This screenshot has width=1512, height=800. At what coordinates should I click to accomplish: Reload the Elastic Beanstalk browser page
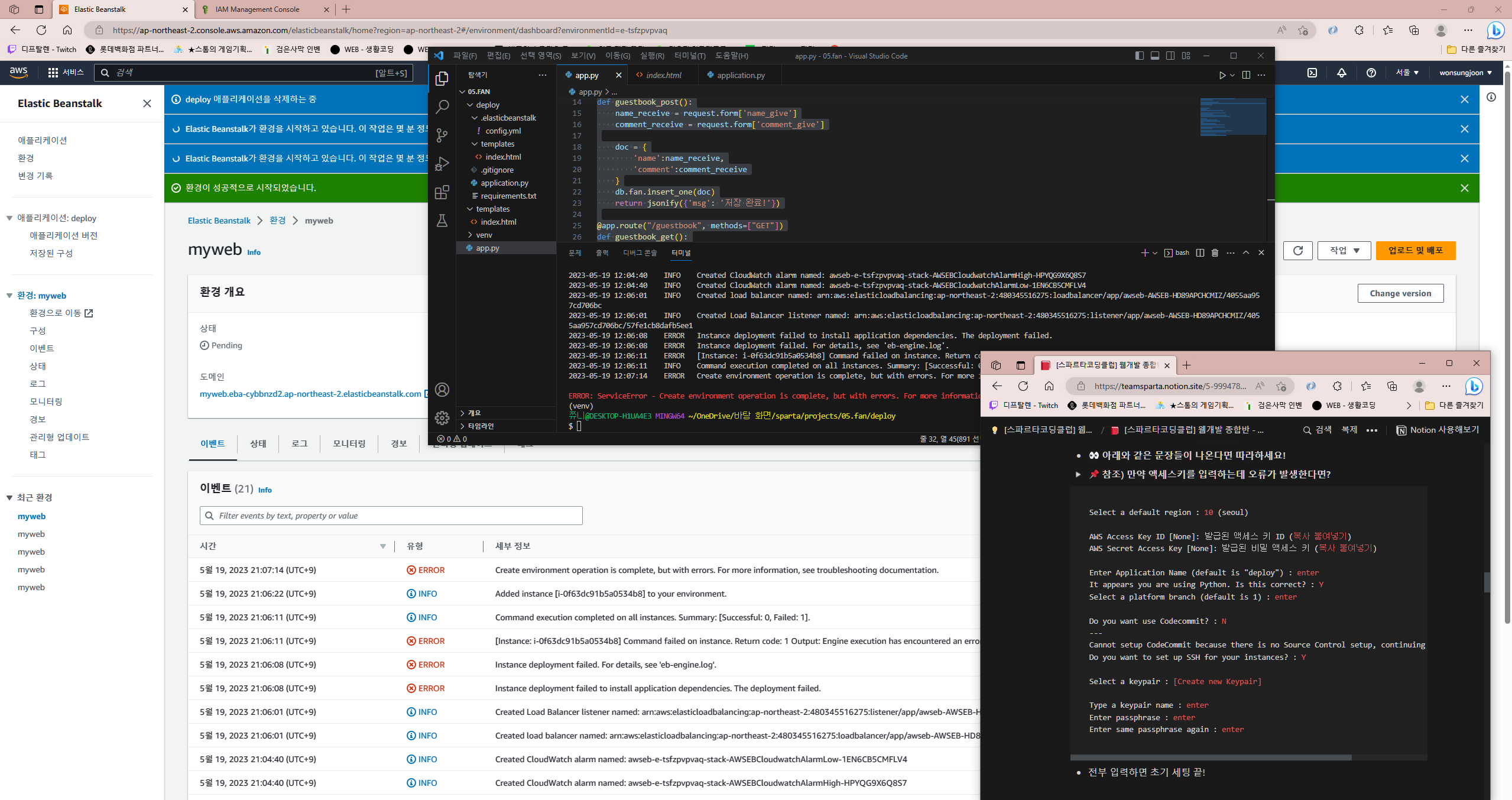point(41,30)
